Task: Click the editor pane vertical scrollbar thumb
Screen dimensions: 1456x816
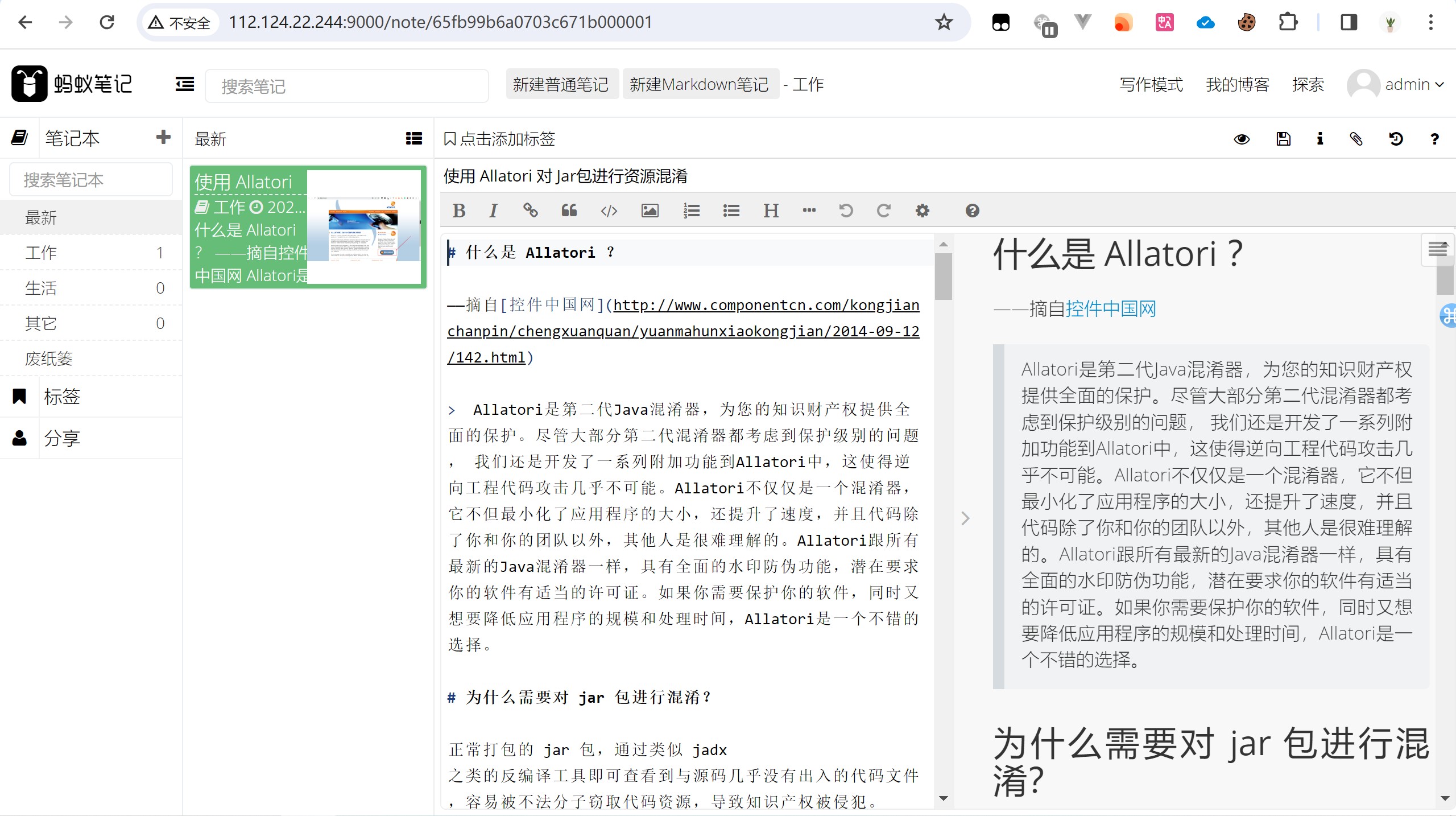Action: (x=943, y=276)
